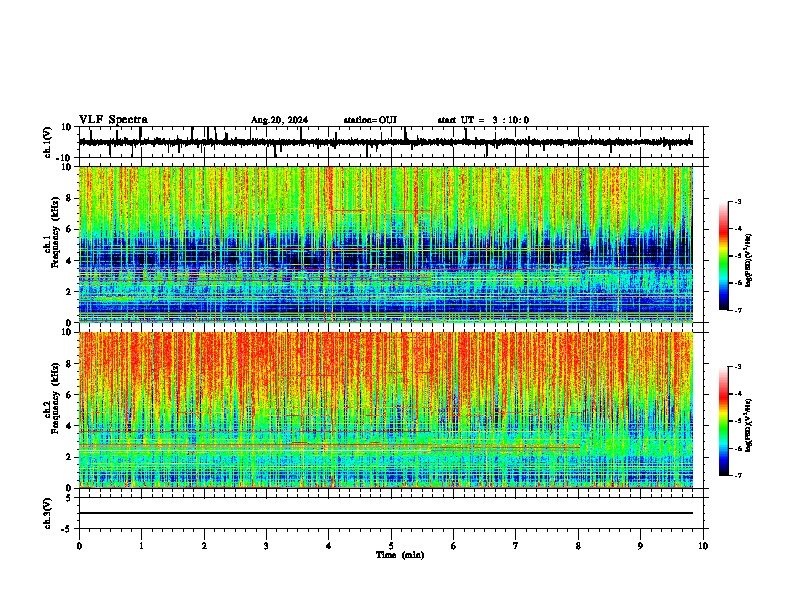Click time axis tick label "9"
The width and height of the screenshot is (792, 612).
640,546
